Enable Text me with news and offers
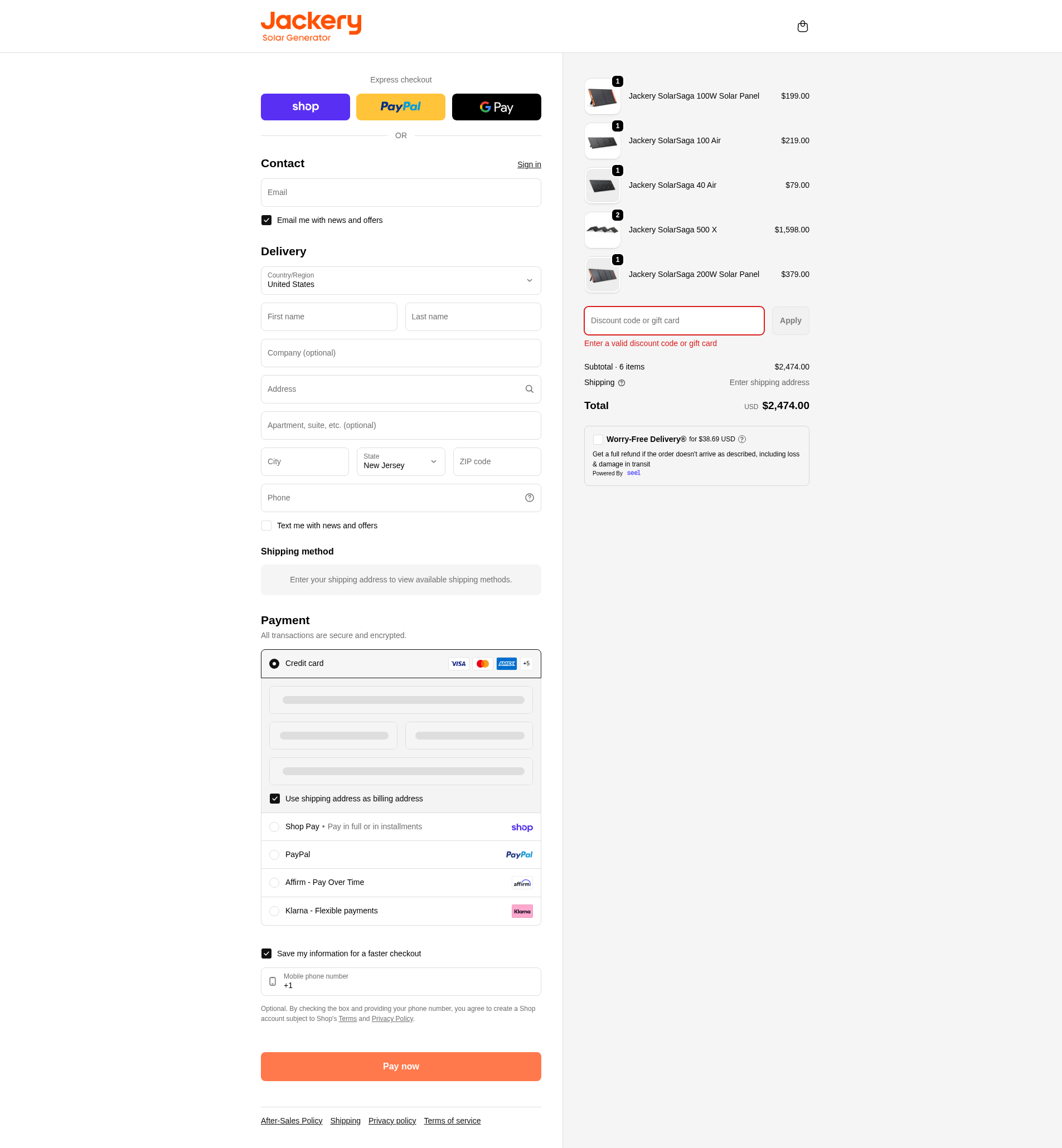Image resolution: width=1062 pixels, height=1148 pixels. point(266,525)
